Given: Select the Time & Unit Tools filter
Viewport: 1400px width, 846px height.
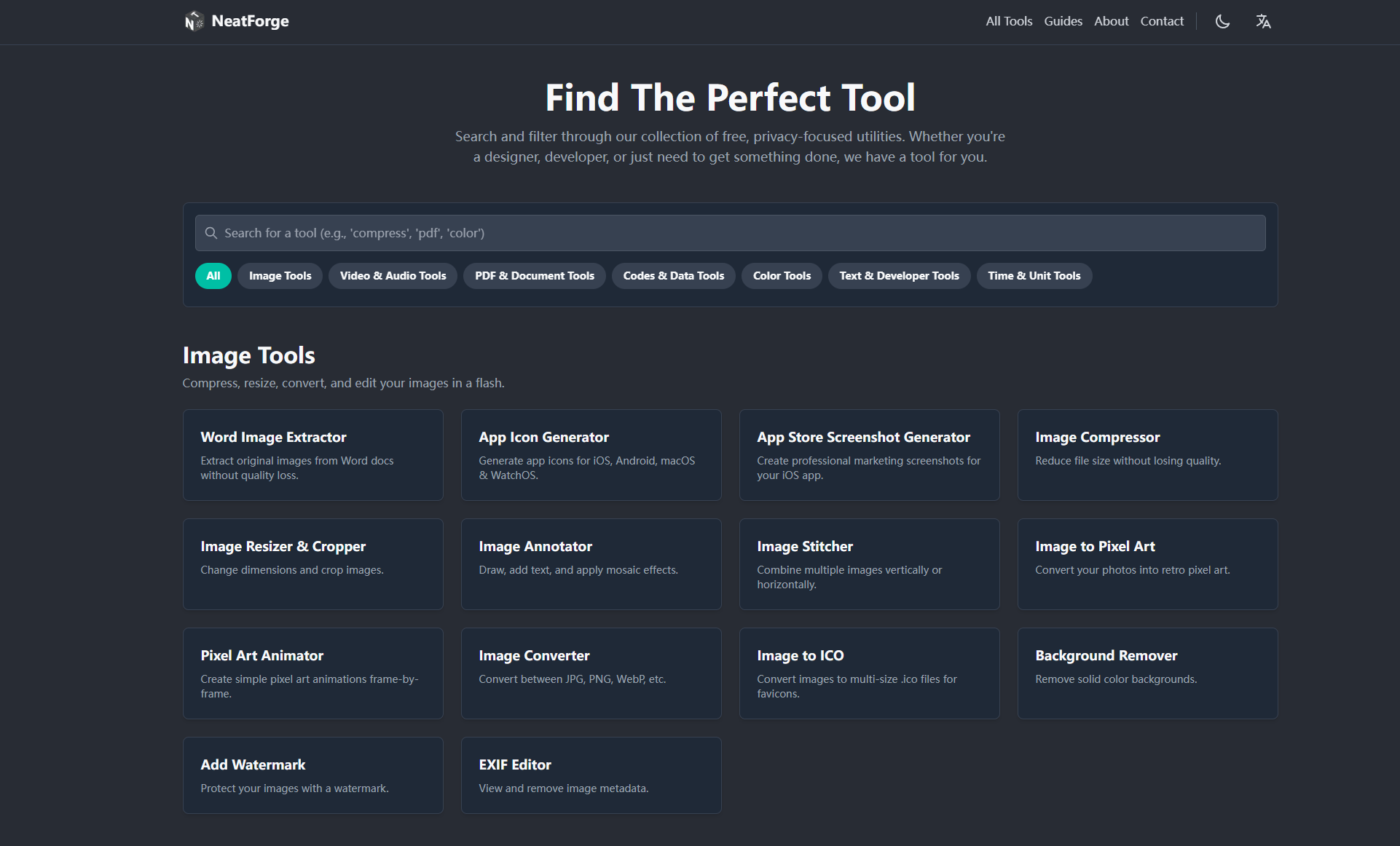Looking at the screenshot, I should tap(1034, 275).
